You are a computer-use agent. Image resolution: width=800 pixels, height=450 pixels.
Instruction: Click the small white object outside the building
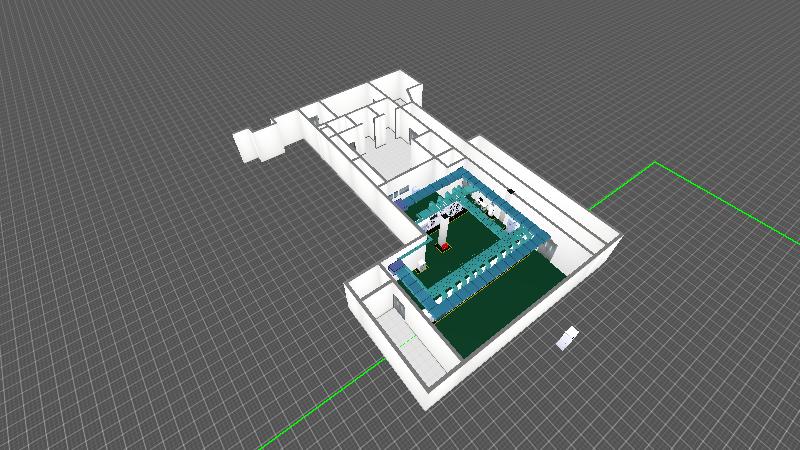tap(567, 338)
